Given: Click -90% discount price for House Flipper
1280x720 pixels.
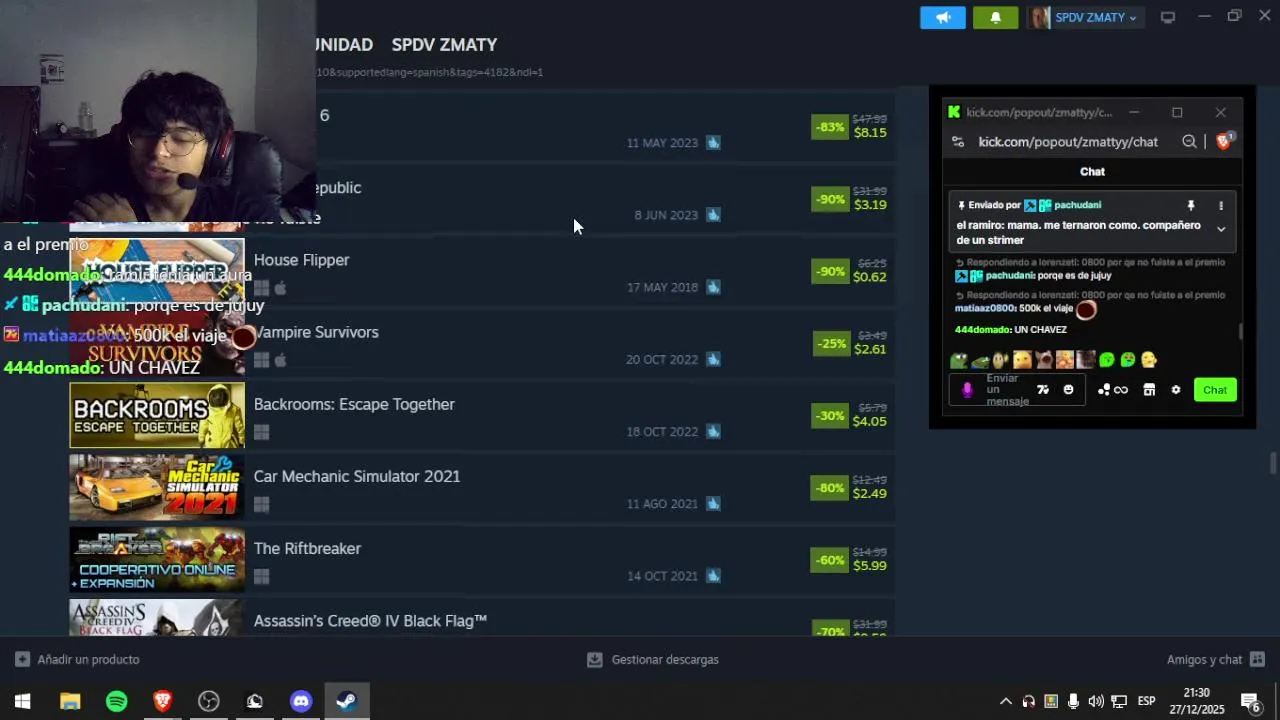Looking at the screenshot, I should (850, 271).
